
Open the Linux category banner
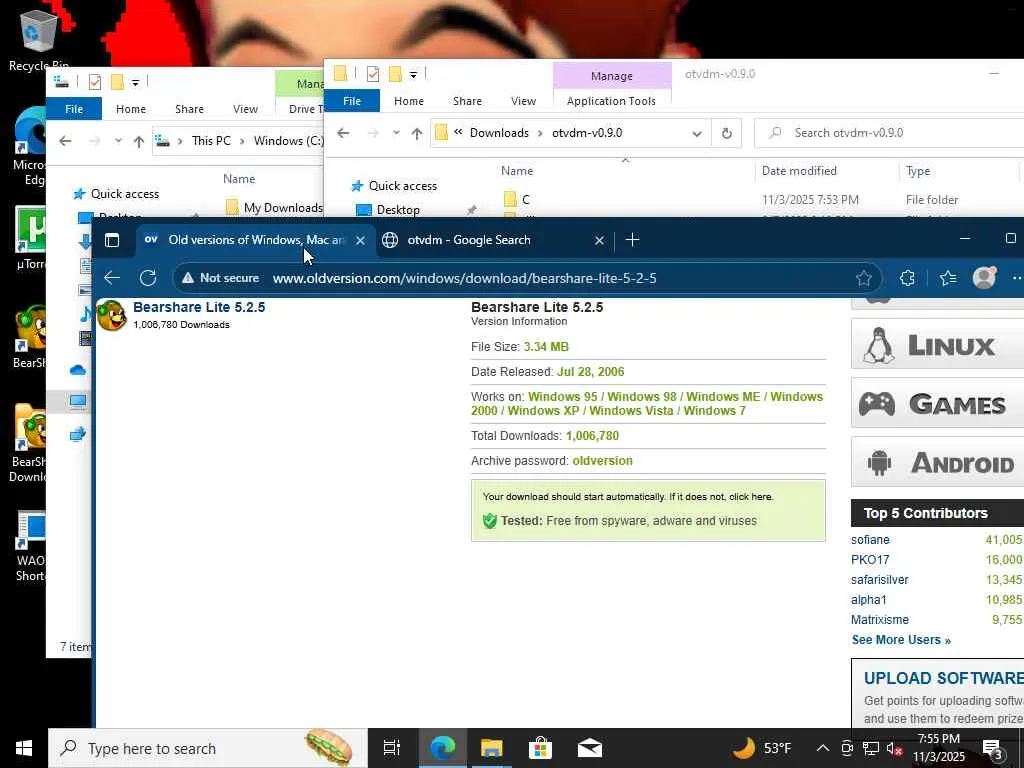[x=937, y=345]
